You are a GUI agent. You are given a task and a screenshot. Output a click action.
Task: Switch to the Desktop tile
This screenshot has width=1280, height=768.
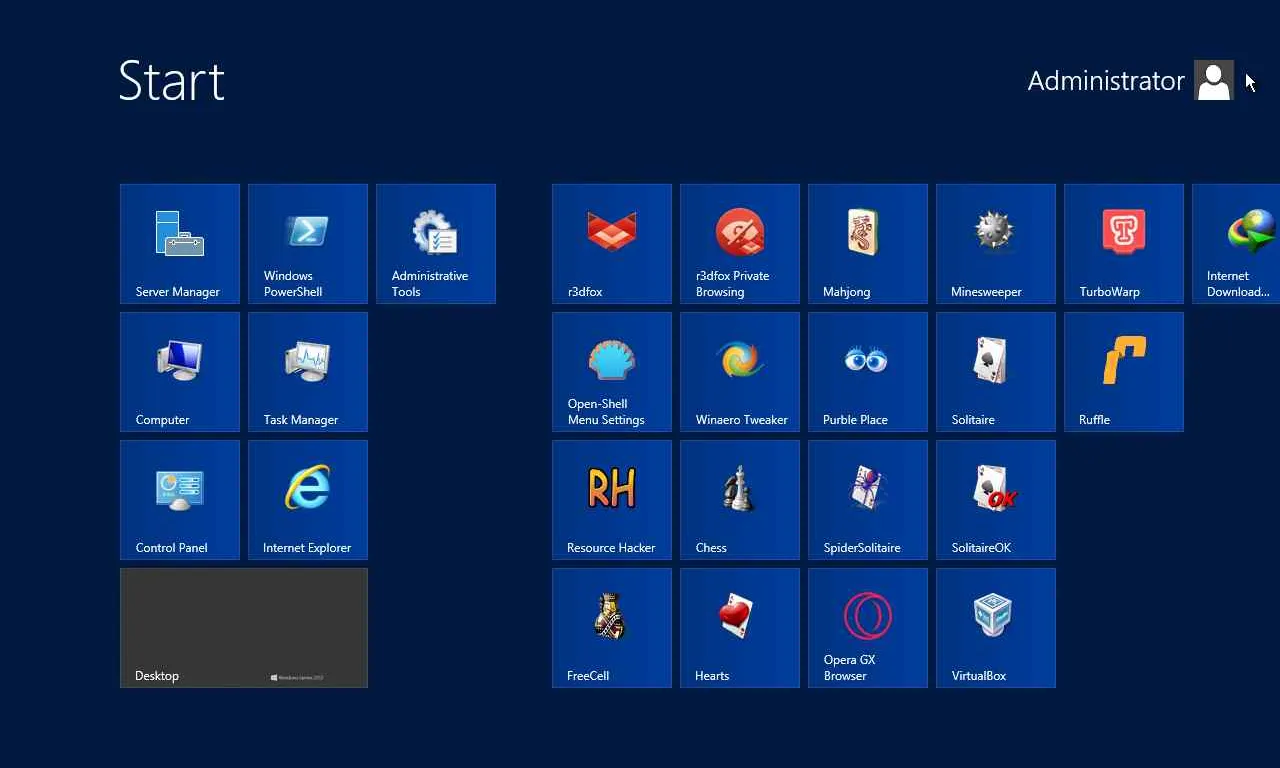point(244,628)
